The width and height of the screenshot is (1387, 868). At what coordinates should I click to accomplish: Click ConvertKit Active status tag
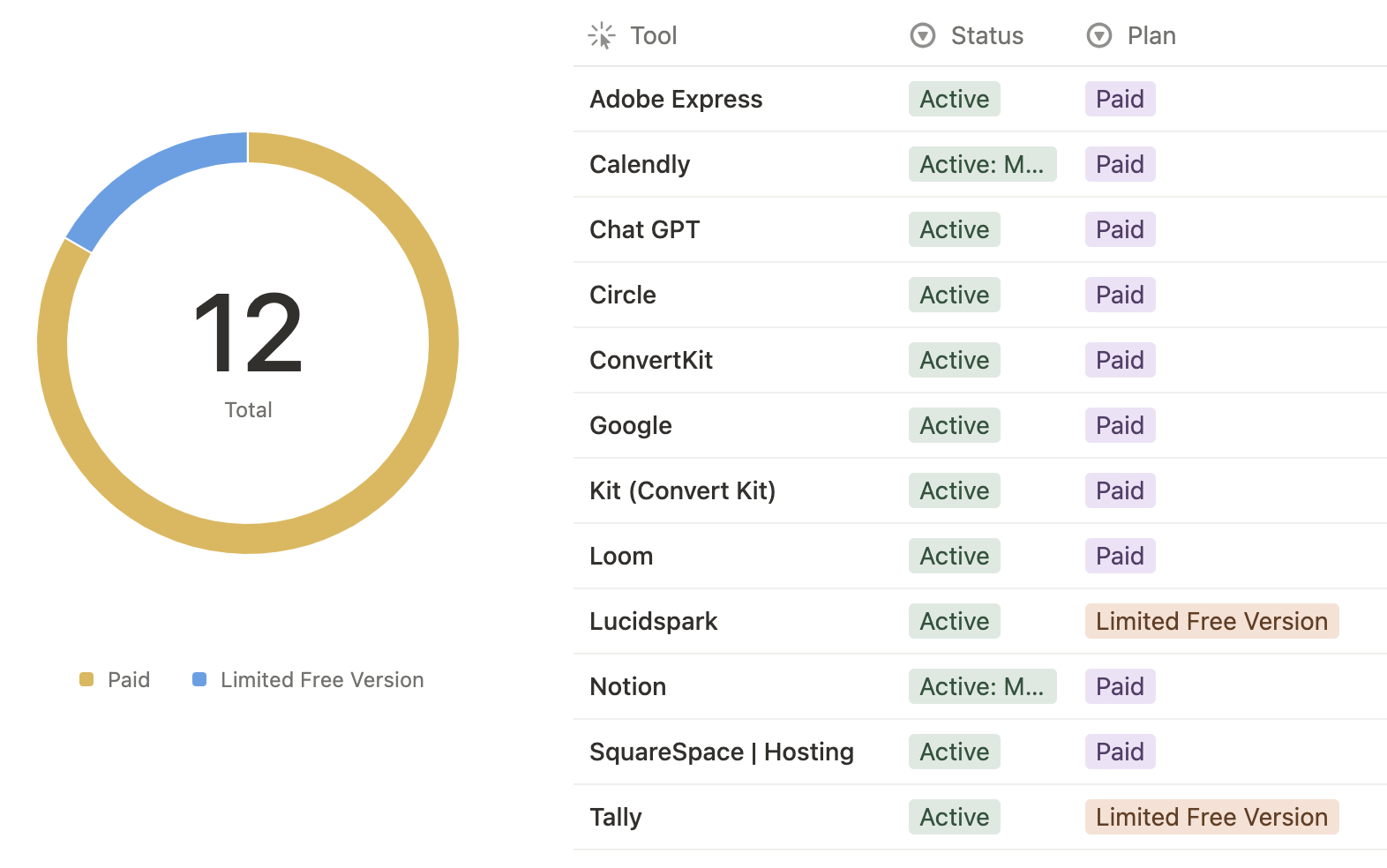[x=955, y=360]
